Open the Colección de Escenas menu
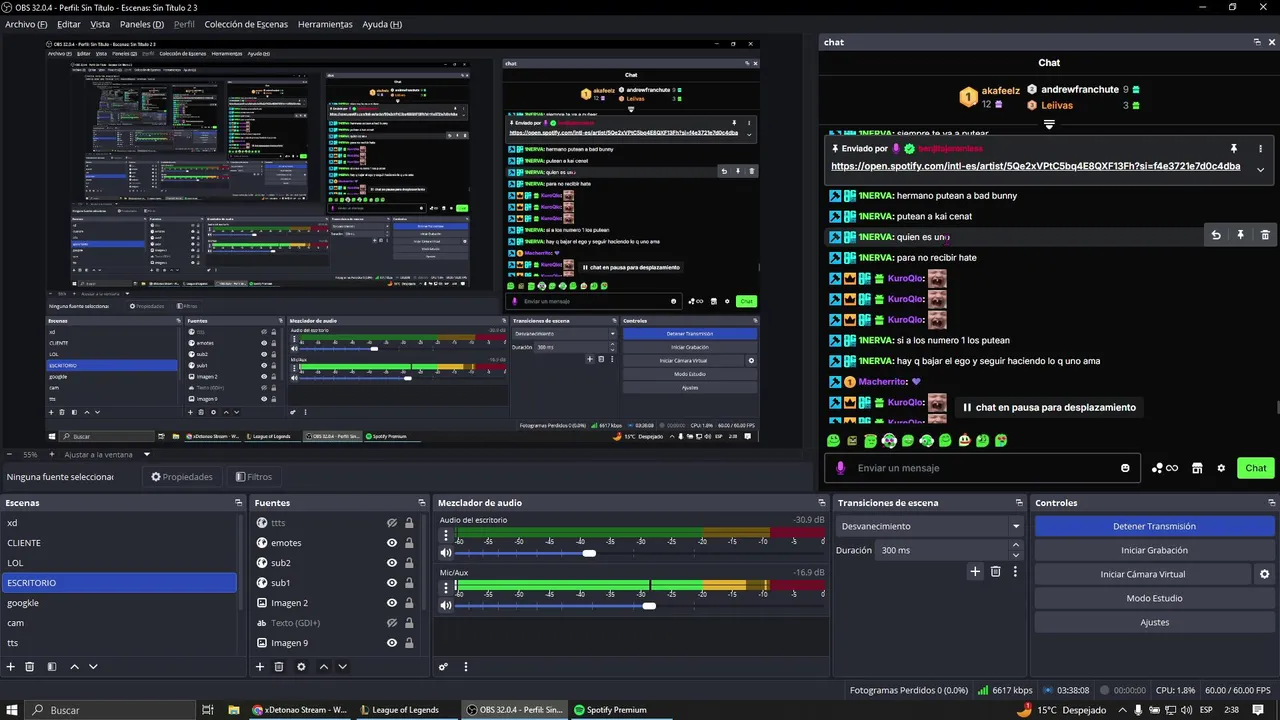The image size is (1280, 720). tap(246, 24)
